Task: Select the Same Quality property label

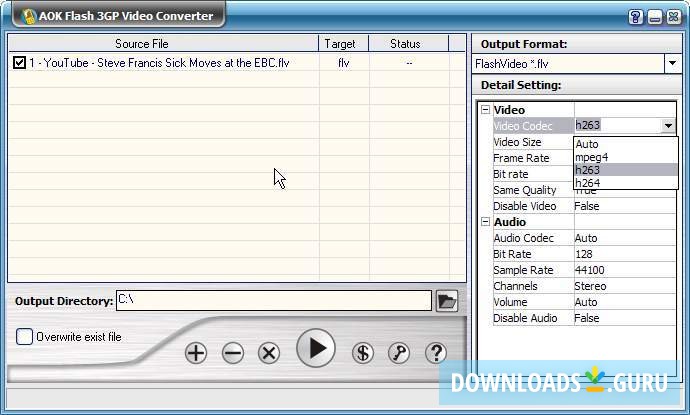Action: (x=525, y=190)
